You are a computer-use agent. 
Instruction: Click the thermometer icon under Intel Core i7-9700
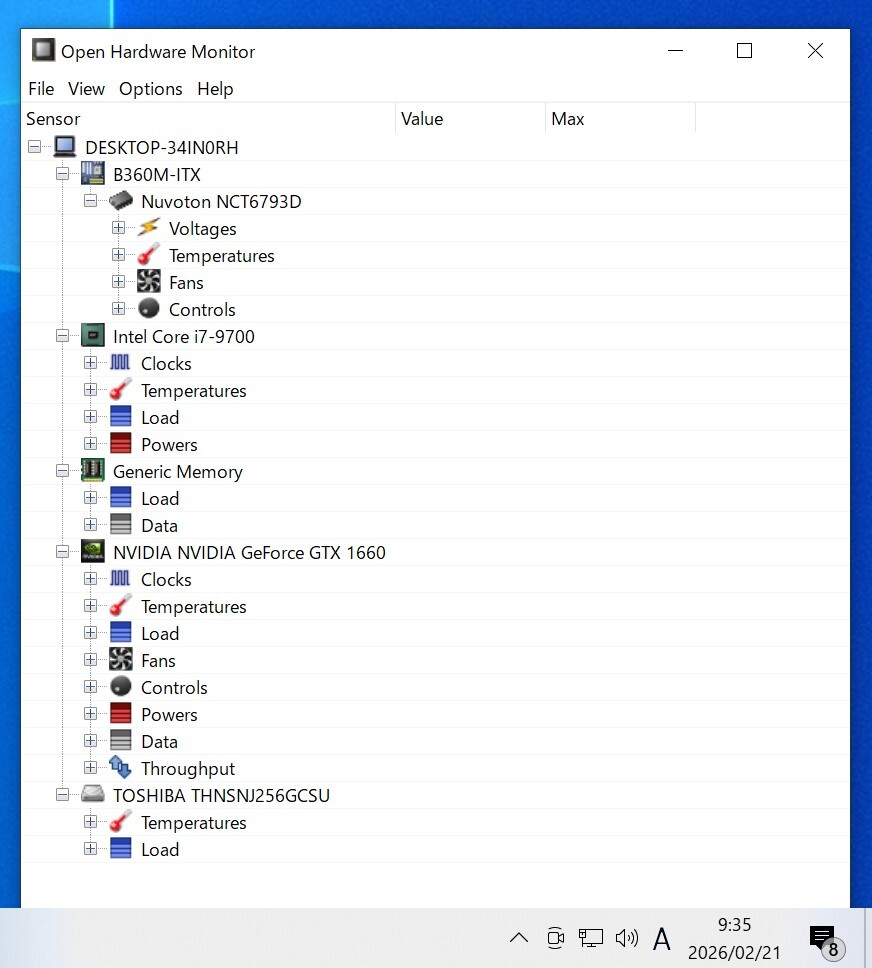(120, 390)
